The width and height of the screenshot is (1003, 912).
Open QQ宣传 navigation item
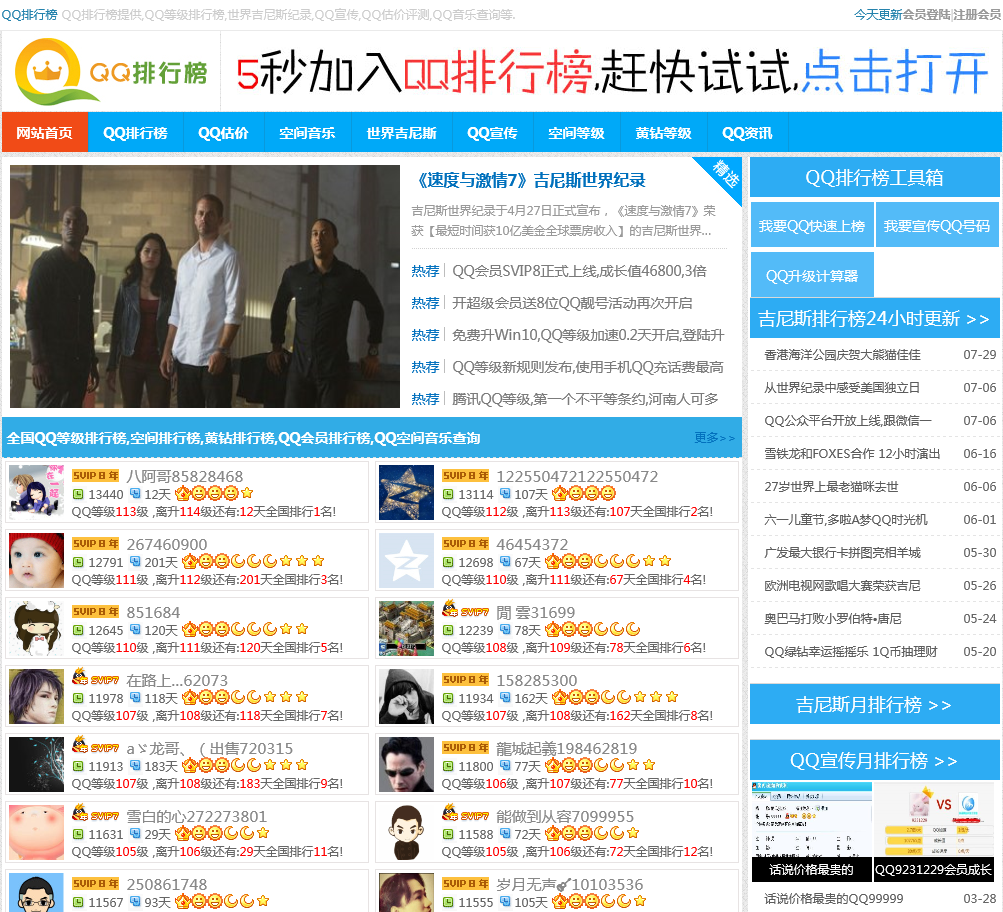492,132
